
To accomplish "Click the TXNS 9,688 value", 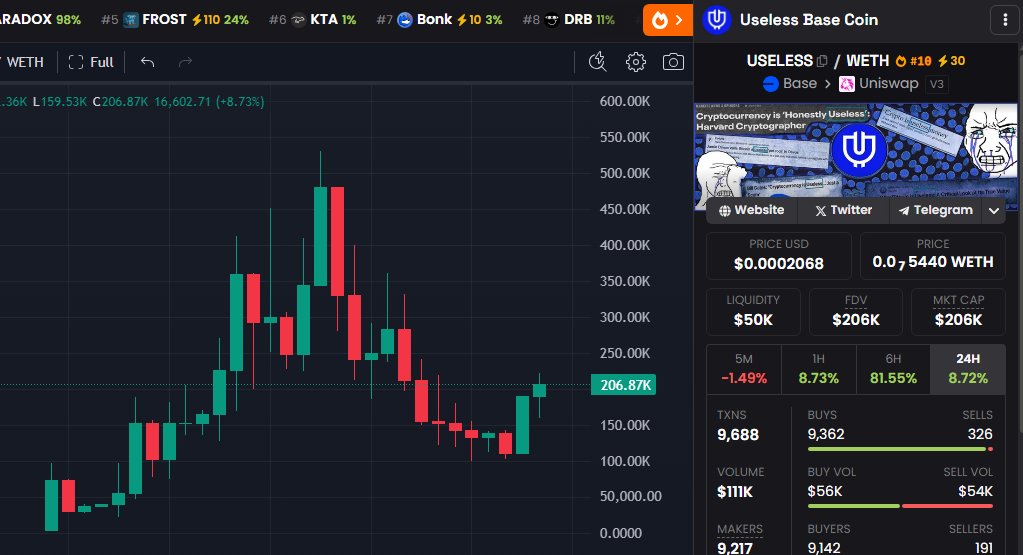I will (x=738, y=435).
